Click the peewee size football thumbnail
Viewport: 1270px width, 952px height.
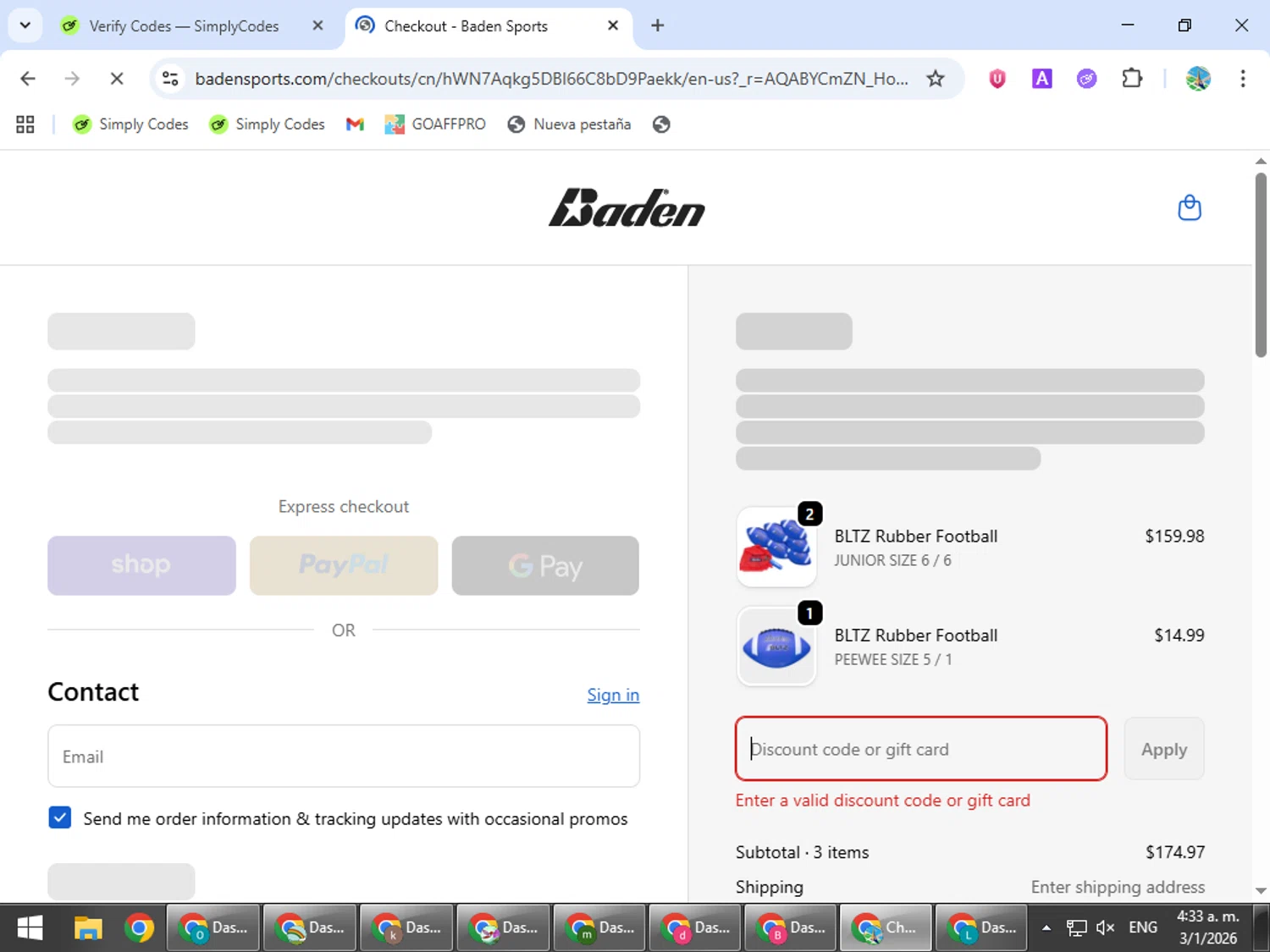pos(776,647)
